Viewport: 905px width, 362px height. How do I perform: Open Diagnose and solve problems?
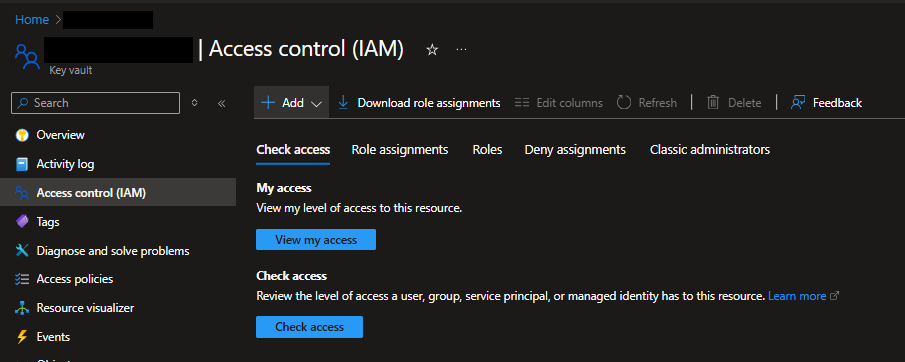tap(113, 251)
